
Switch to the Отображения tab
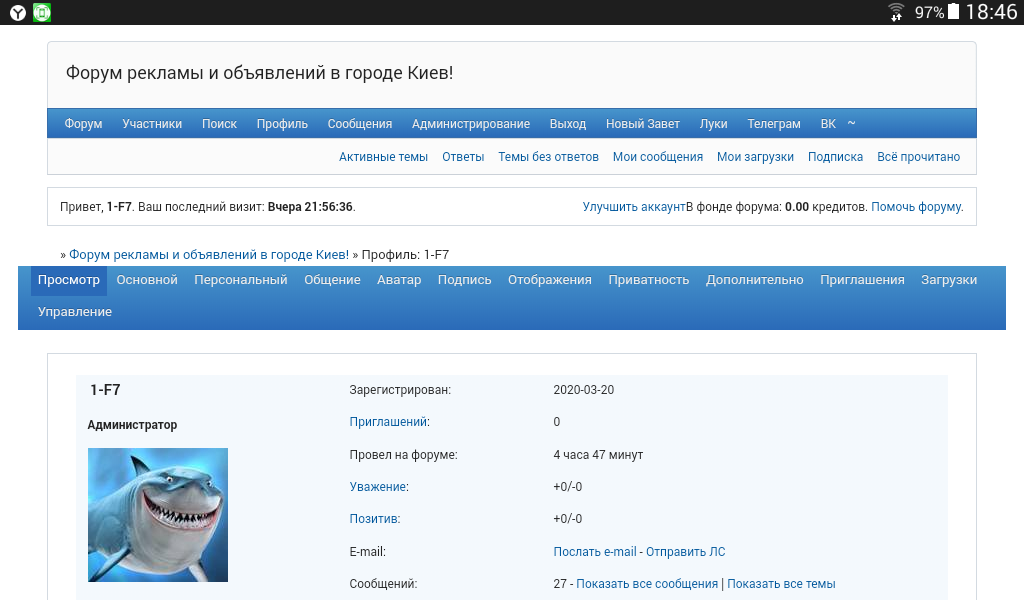pos(550,280)
